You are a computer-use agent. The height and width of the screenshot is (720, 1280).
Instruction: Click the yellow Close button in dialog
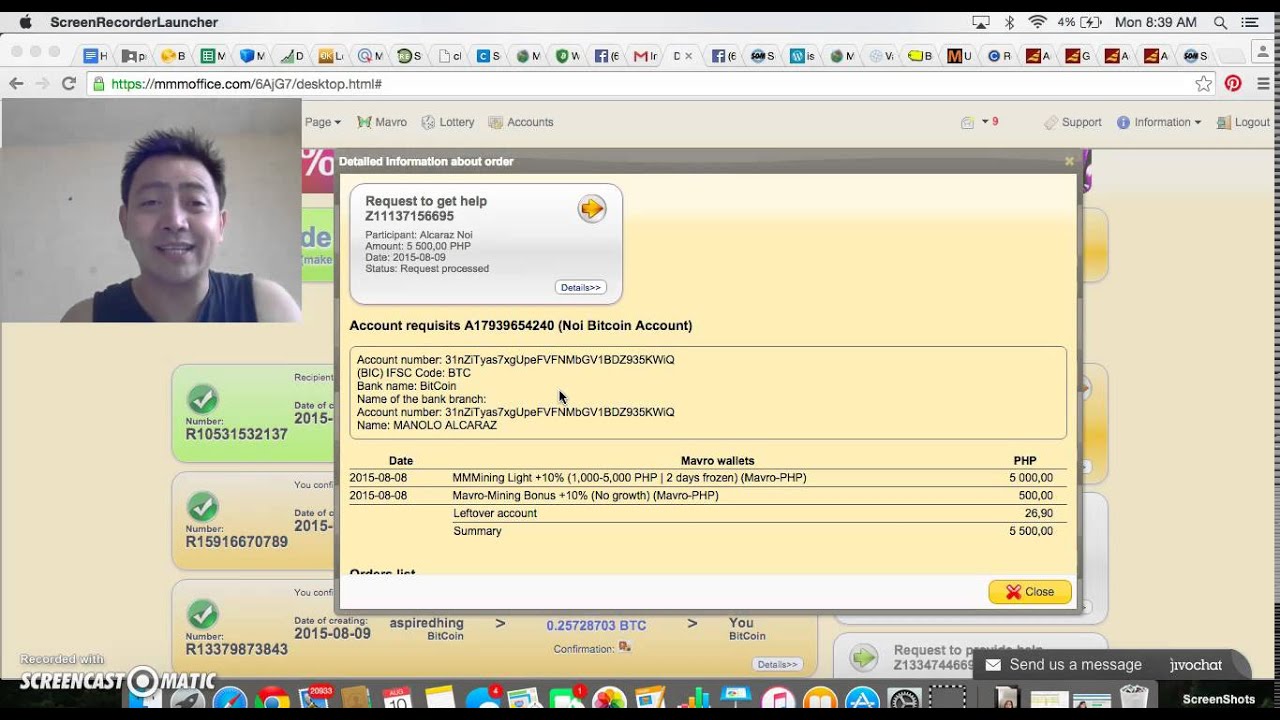pyautogui.click(x=1030, y=592)
